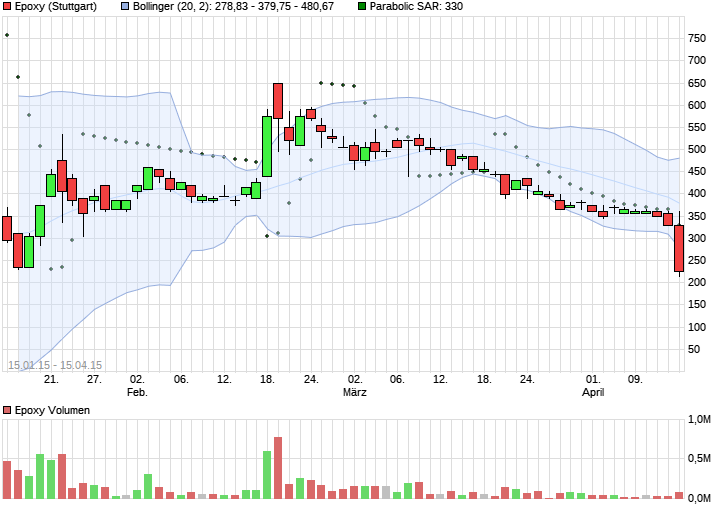726x508 pixels.
Task: Click the 650 price axis label
Action: (697, 83)
